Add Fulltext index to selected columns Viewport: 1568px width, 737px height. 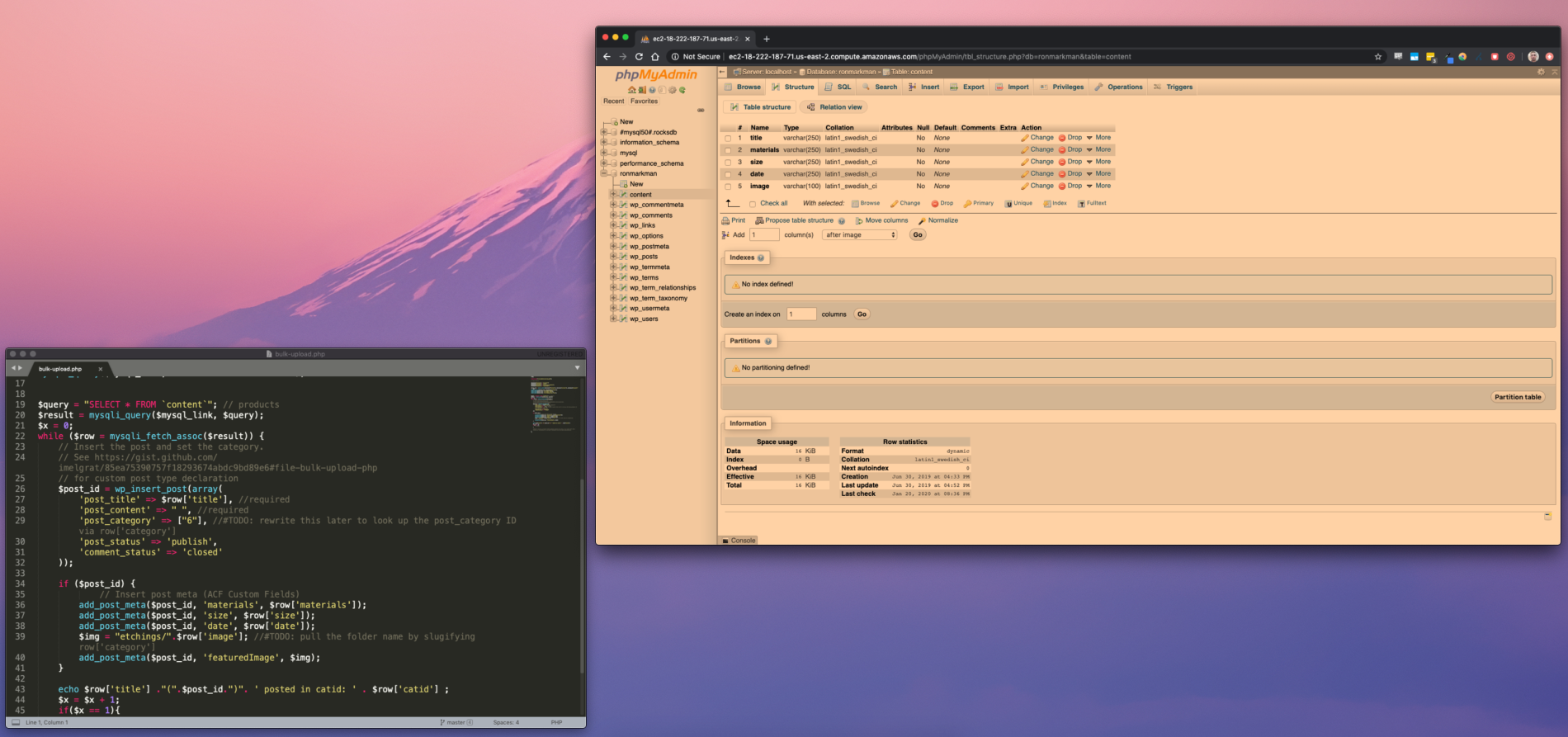click(x=1092, y=203)
